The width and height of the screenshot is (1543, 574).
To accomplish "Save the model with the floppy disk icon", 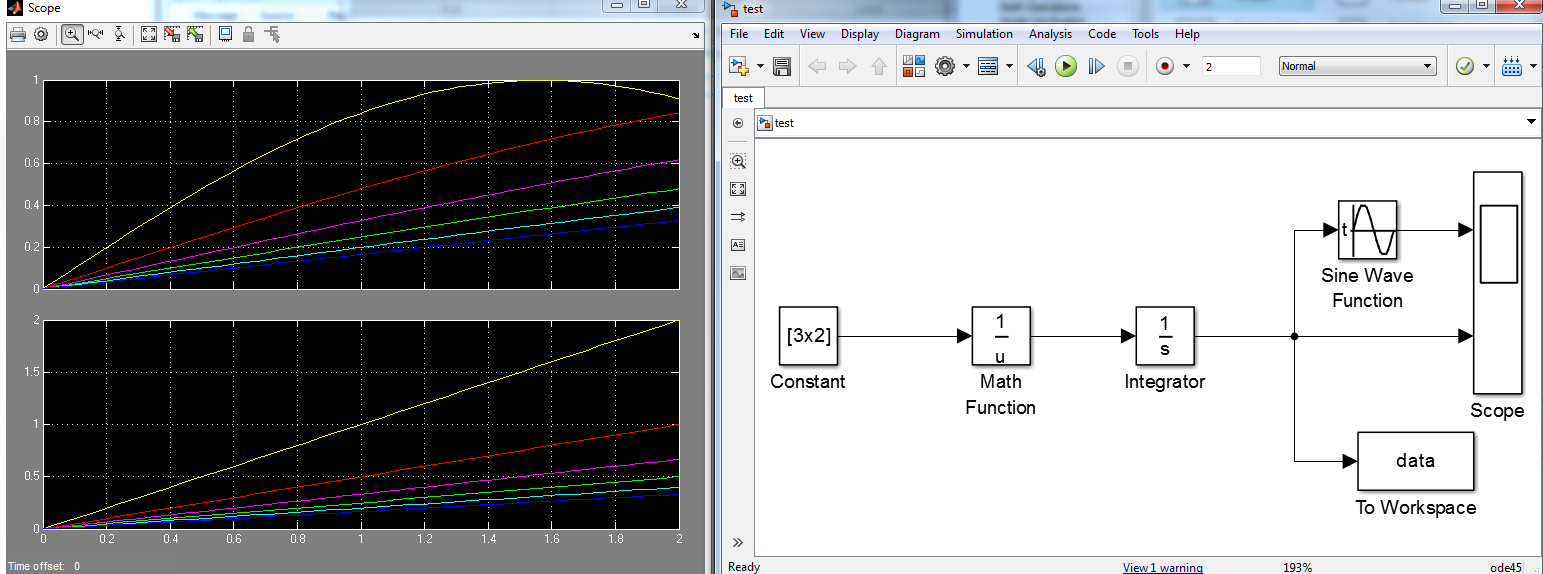I will [x=782, y=67].
